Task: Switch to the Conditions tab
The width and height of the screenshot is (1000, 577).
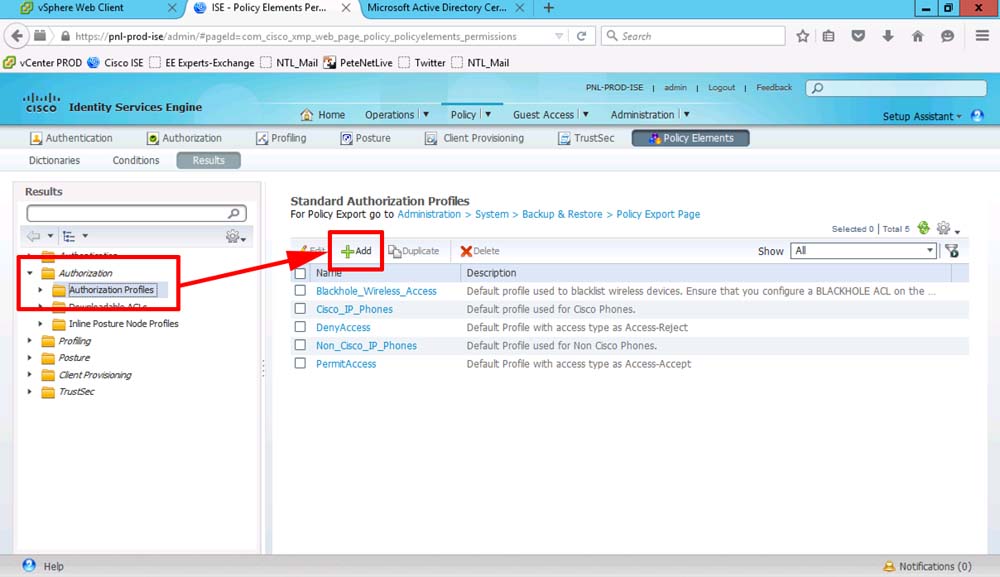Action: 136,161
